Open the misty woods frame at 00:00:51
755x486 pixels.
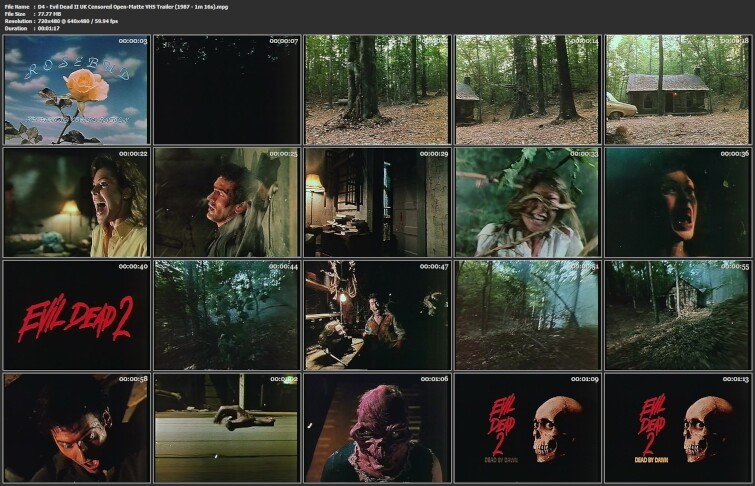click(528, 315)
